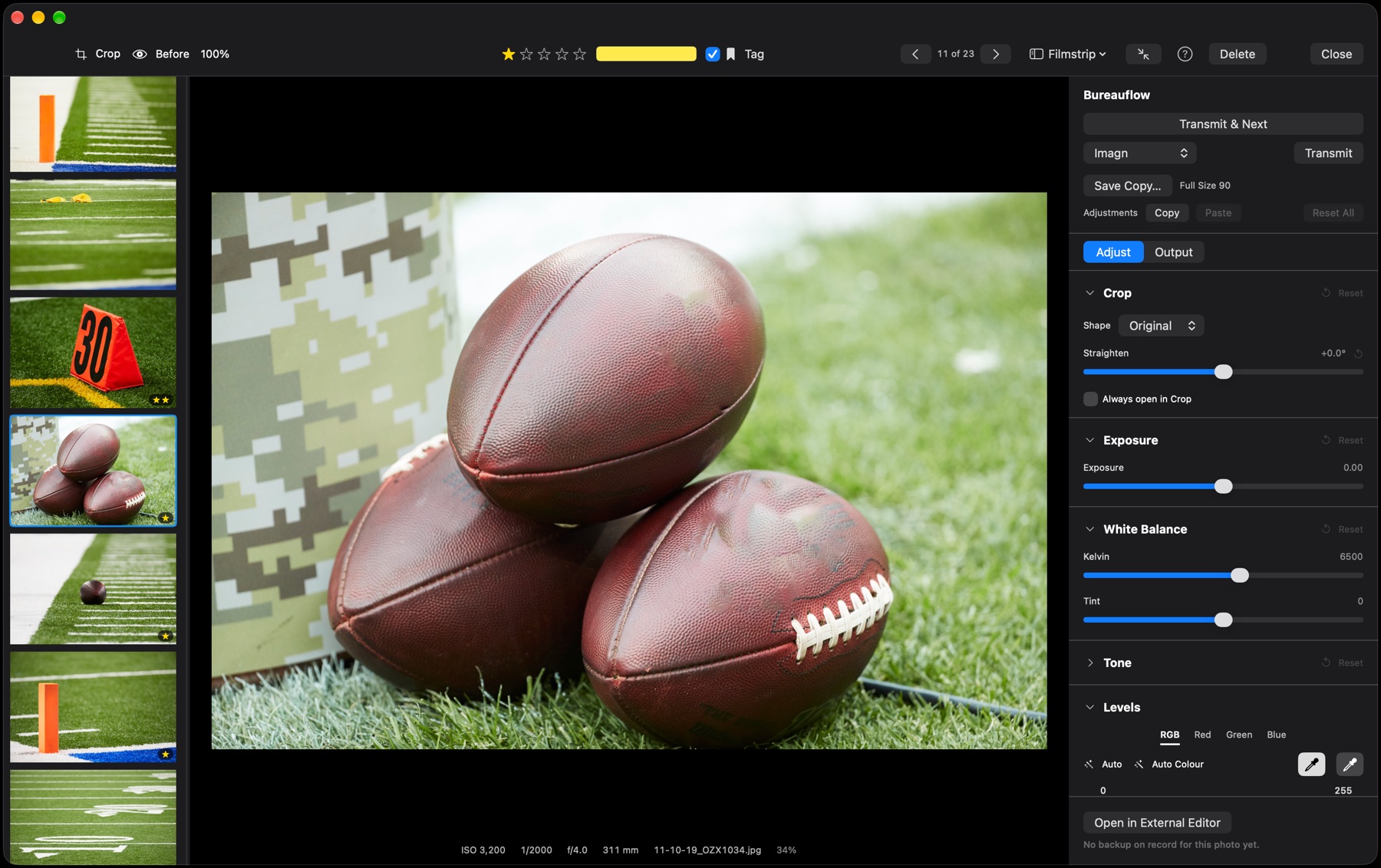
Task: Select the single football on sideline thumbnail
Action: pos(93,589)
